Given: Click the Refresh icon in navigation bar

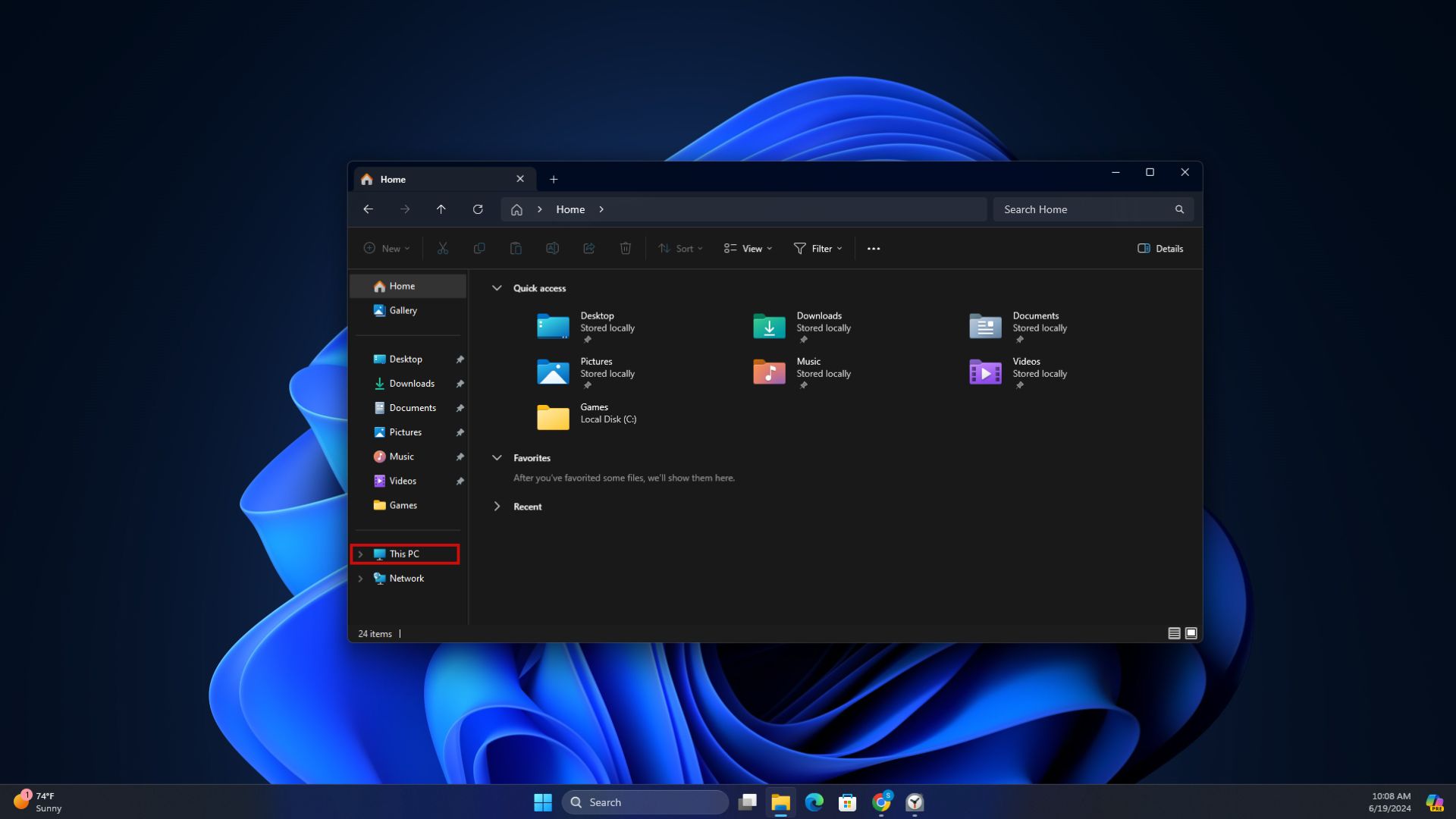Looking at the screenshot, I should point(478,209).
